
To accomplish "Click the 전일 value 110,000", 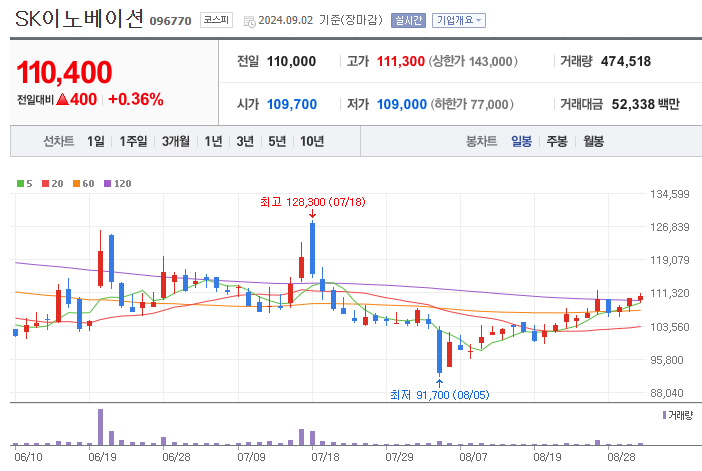I will (x=291, y=61).
